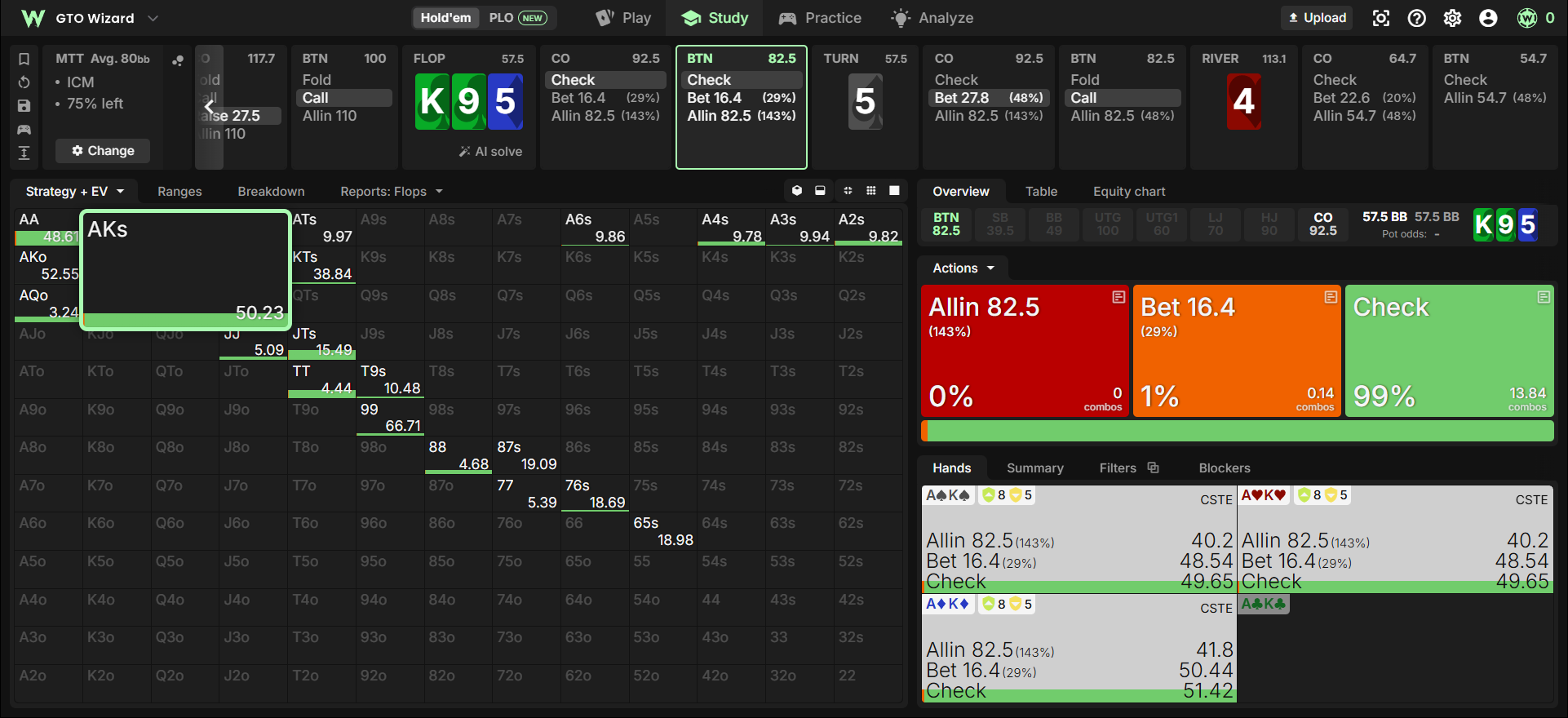The width and height of the screenshot is (1568, 718).
Task: Click the green Check action card
Action: pos(1450,351)
